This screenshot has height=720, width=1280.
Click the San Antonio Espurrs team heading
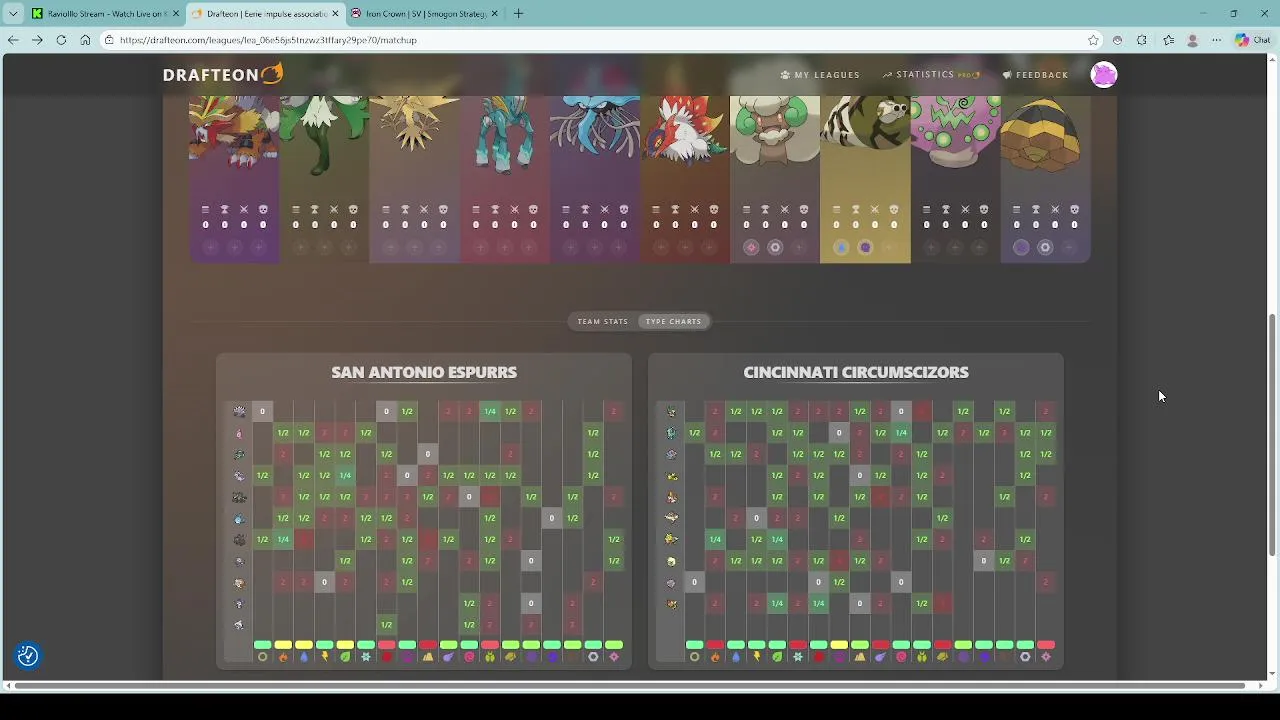pyautogui.click(x=424, y=372)
